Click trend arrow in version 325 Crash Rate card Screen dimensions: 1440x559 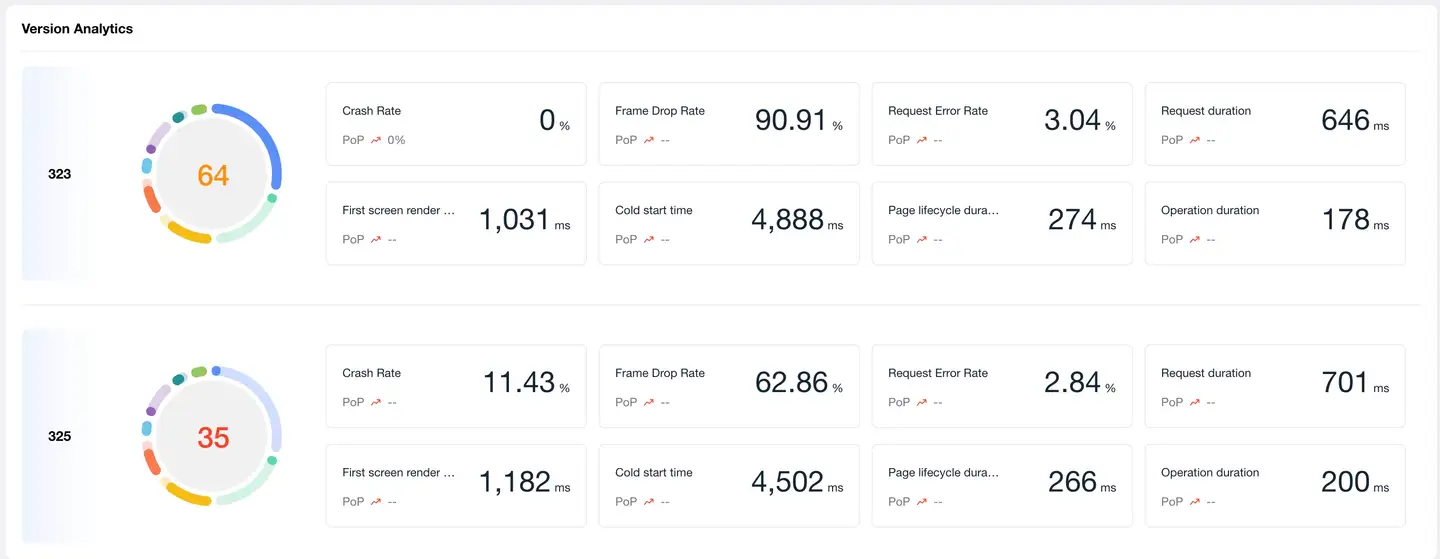[x=376, y=402]
